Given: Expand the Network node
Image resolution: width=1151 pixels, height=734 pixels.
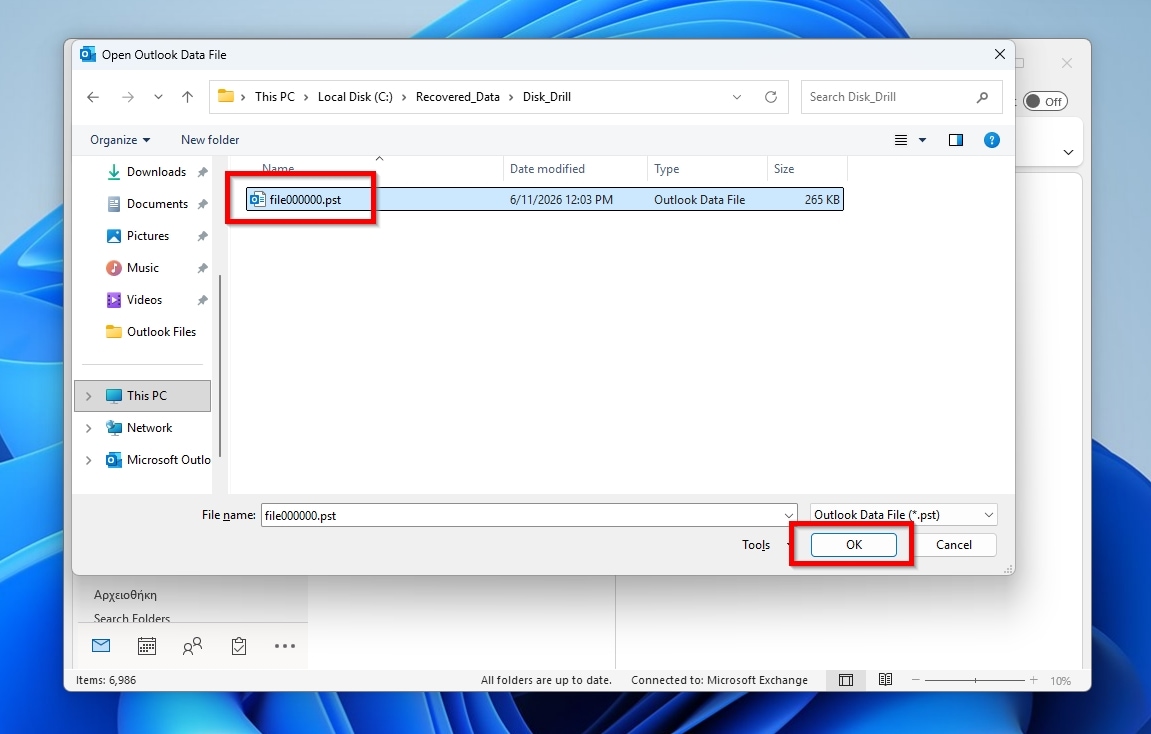Looking at the screenshot, I should [89, 428].
